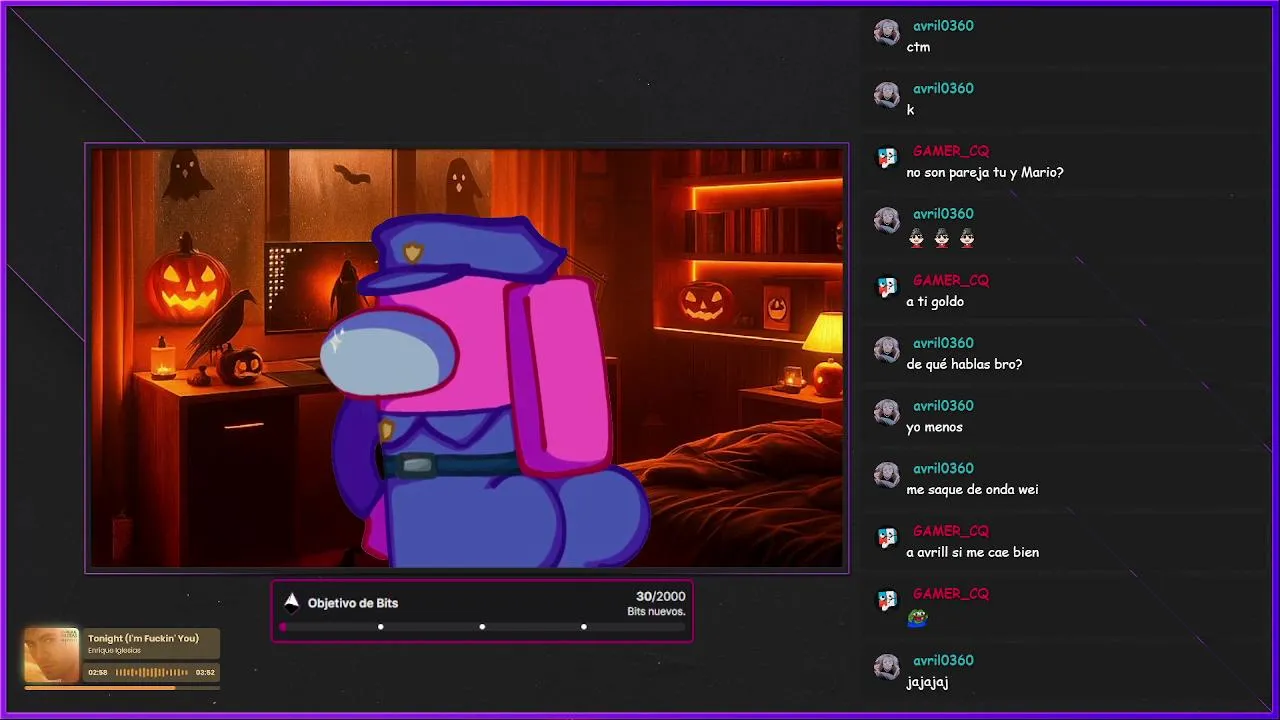Screen dimensions: 1280x720
Task: Click the yellow bedside lamp in the video frame
Action: [825, 335]
